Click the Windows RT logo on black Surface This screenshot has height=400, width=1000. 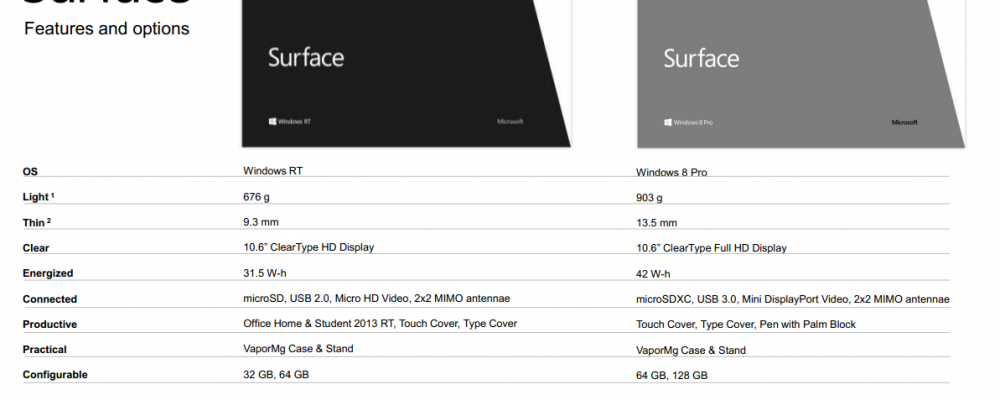coord(290,121)
